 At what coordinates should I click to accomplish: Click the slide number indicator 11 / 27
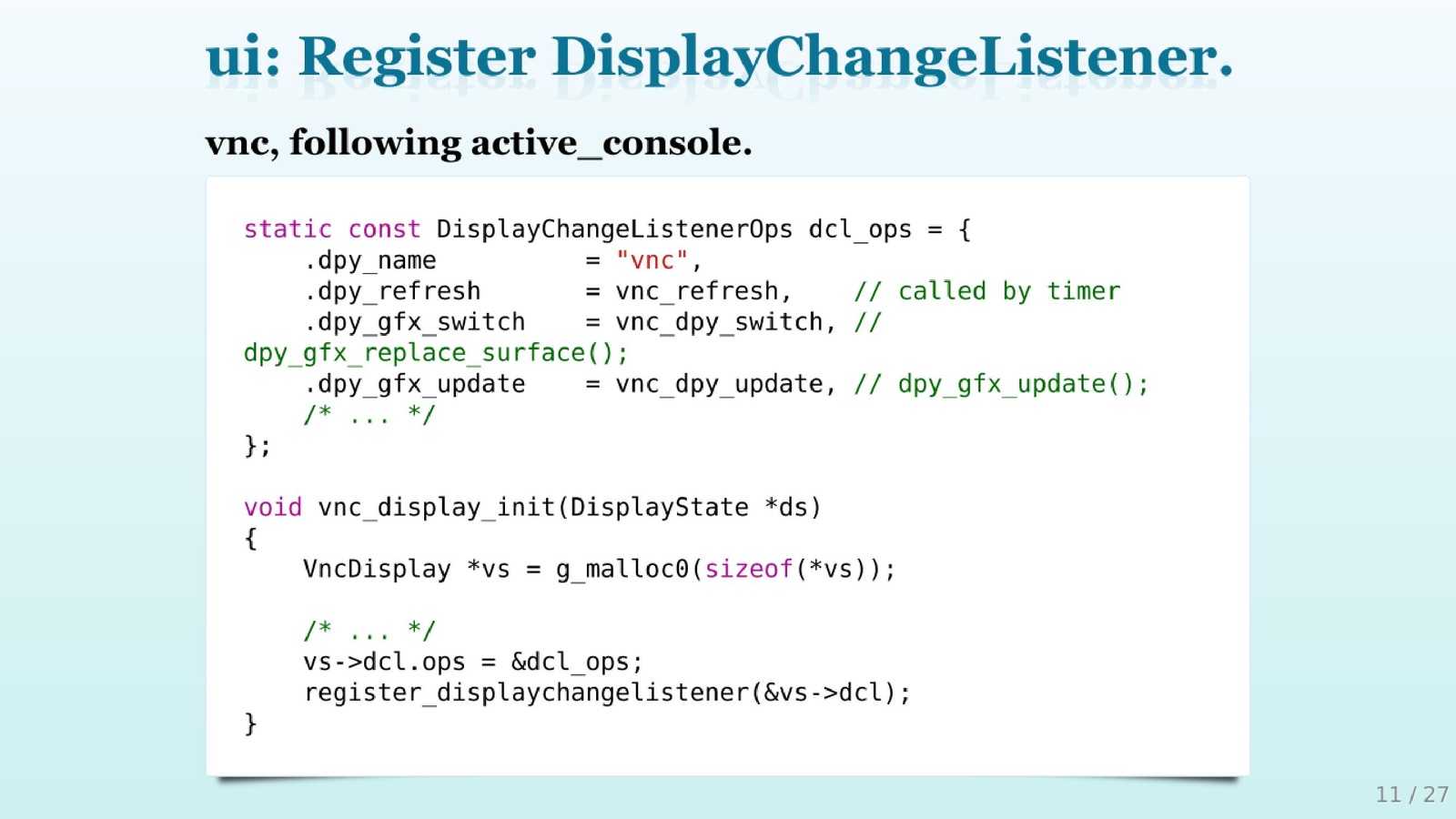pos(1411,794)
